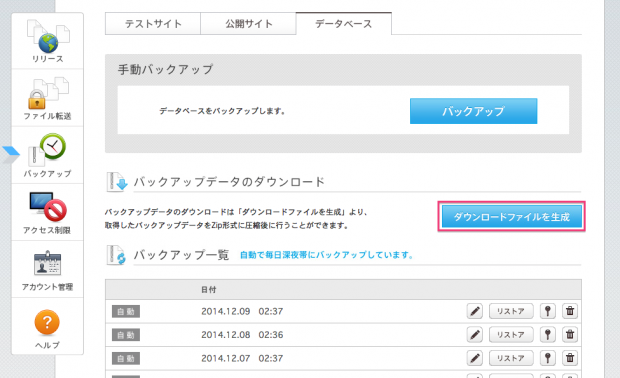
Task: Select the バックアップ clock sidebar icon
Action: [48, 155]
